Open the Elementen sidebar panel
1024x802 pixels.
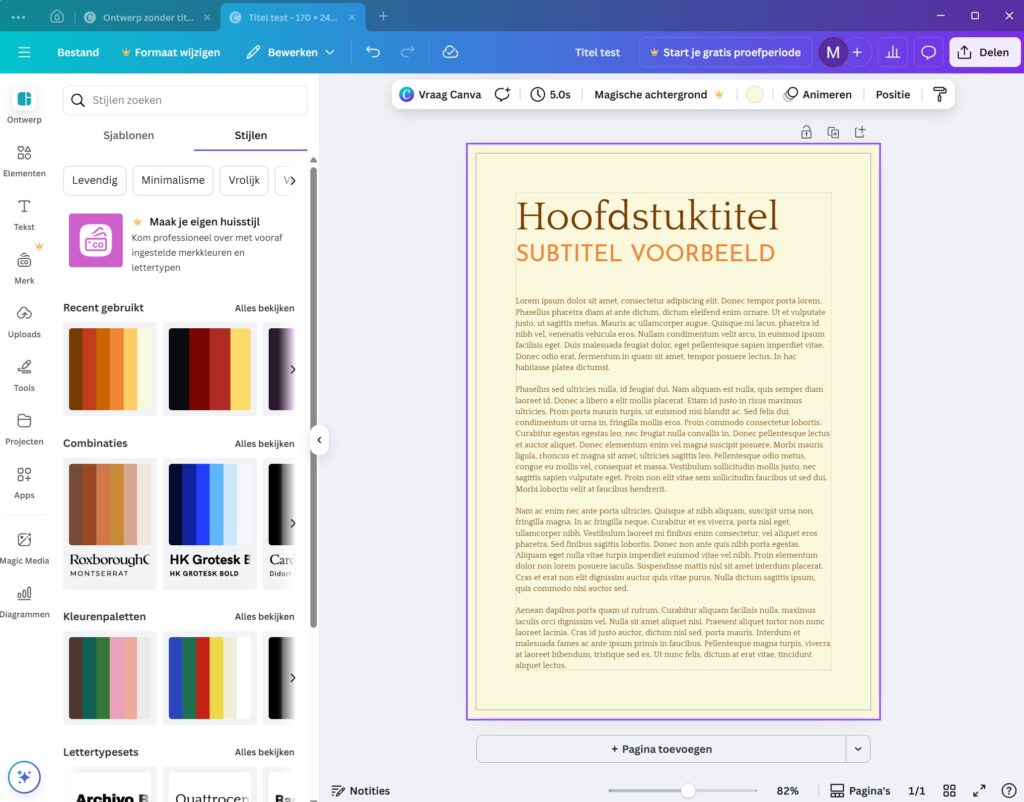point(24,160)
